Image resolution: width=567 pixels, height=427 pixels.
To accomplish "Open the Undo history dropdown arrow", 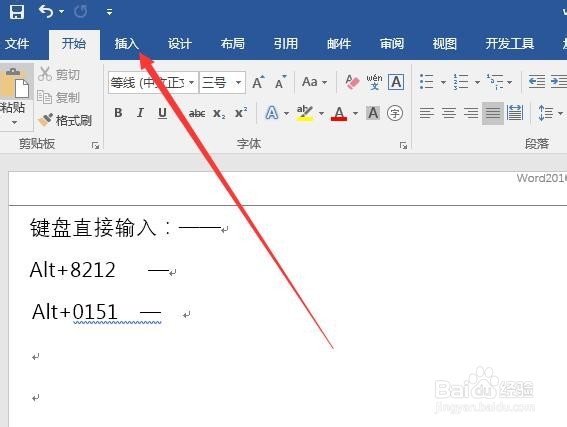I will 61,12.
